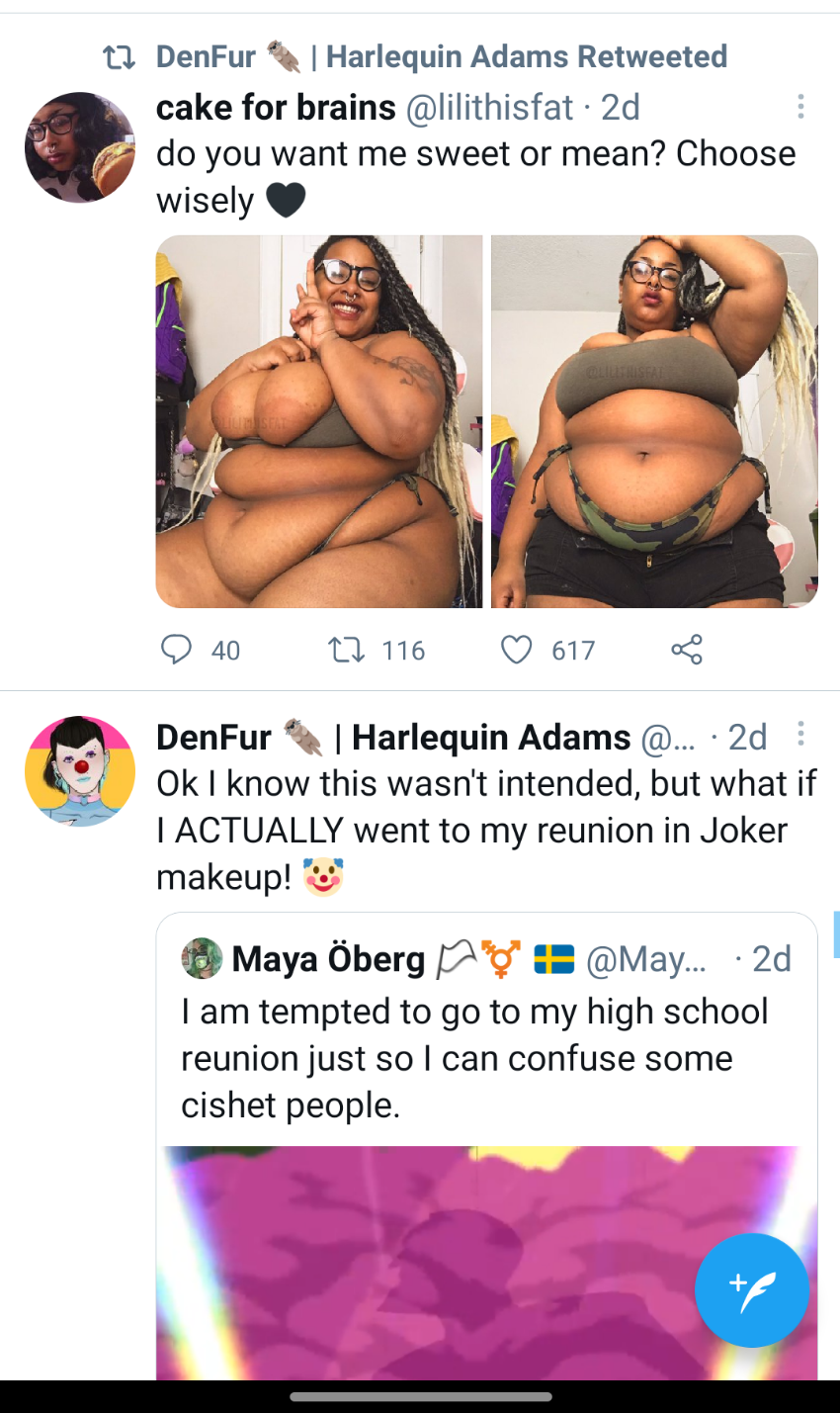Viewport: 840px width, 1414px height.
Task: Open the cake for brains profile avatar
Action: pyautogui.click(x=79, y=147)
